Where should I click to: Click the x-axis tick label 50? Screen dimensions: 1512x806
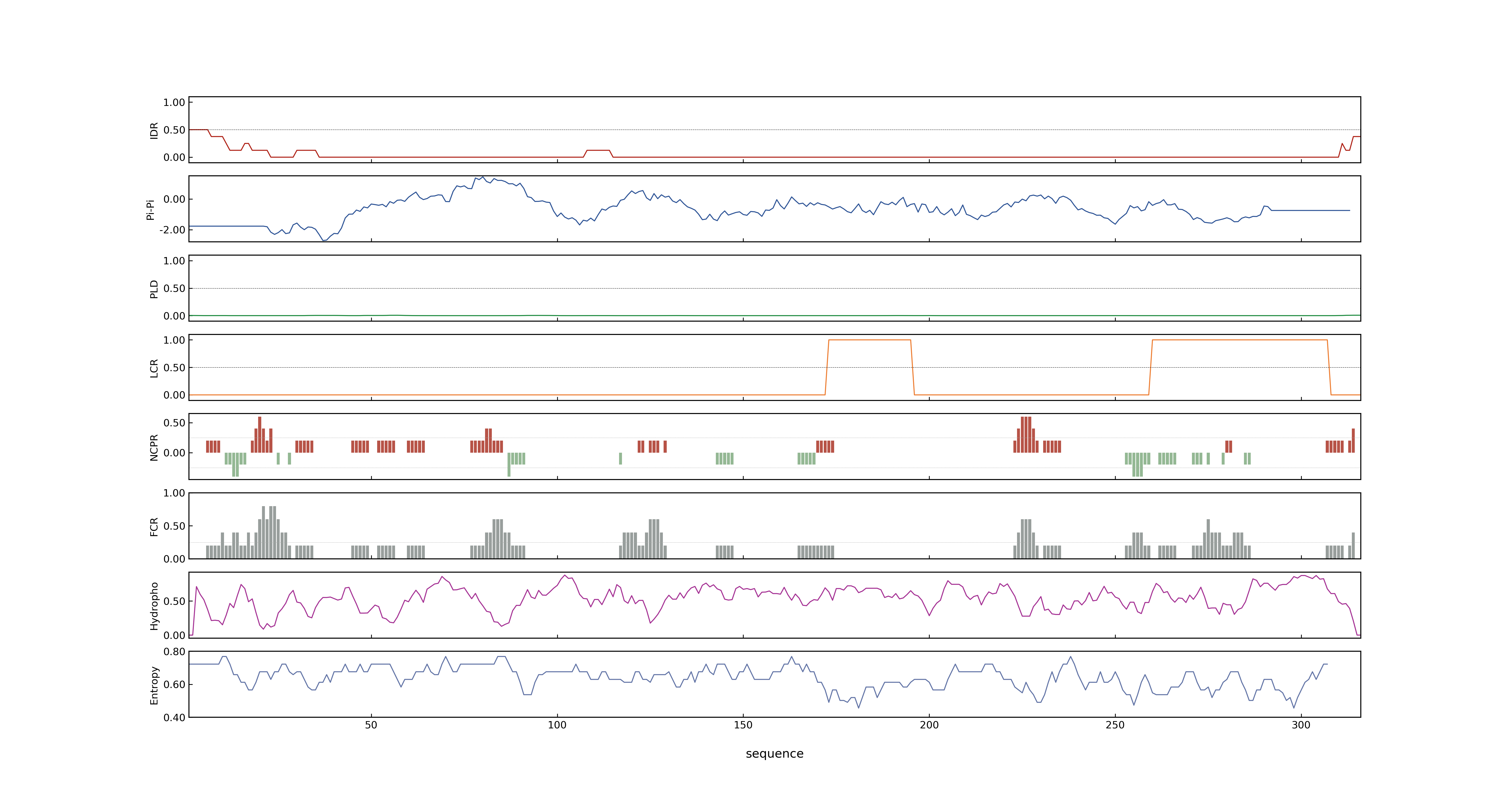pyautogui.click(x=371, y=725)
